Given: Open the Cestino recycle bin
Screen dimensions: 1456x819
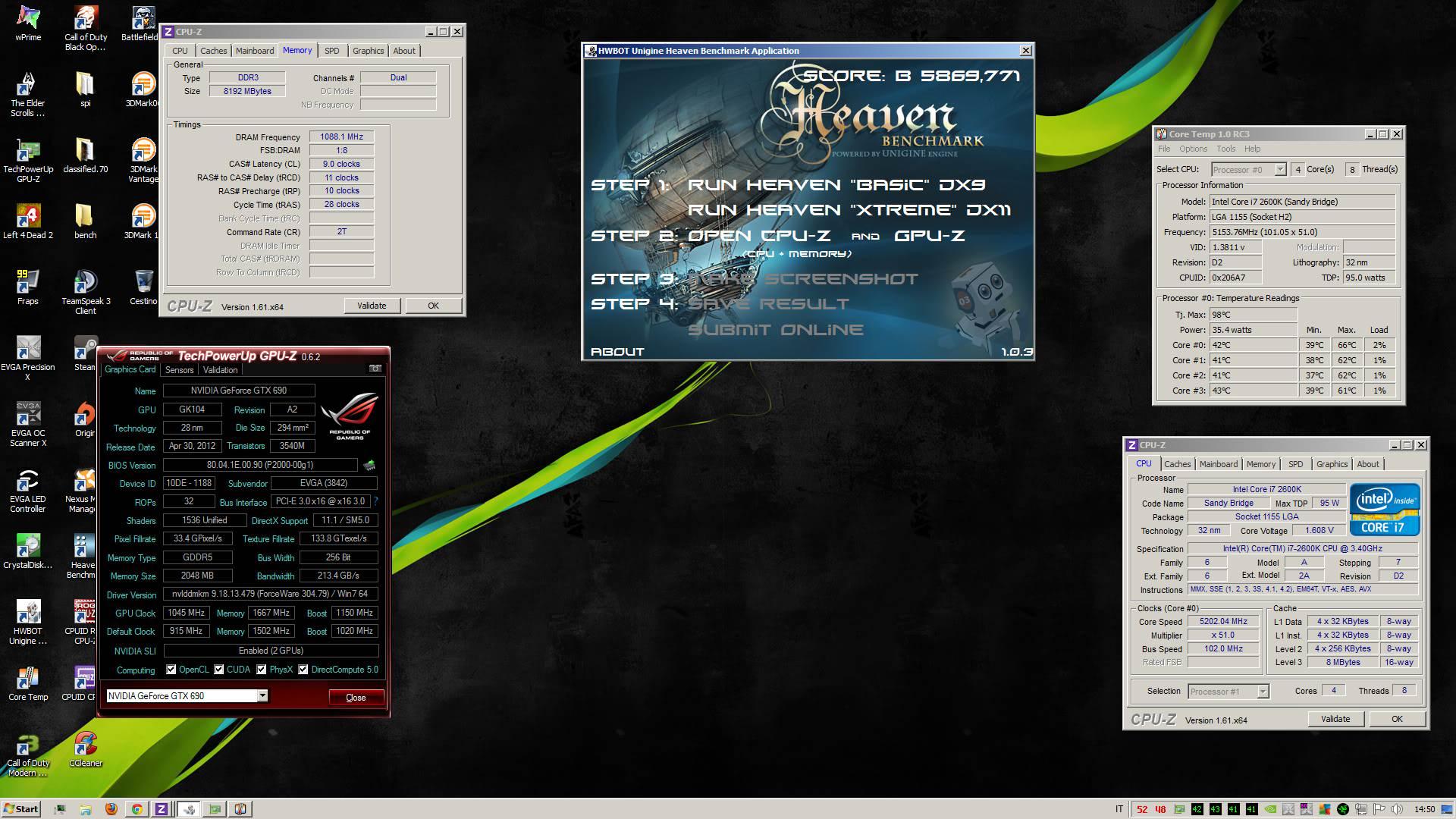Looking at the screenshot, I should coord(143,288).
